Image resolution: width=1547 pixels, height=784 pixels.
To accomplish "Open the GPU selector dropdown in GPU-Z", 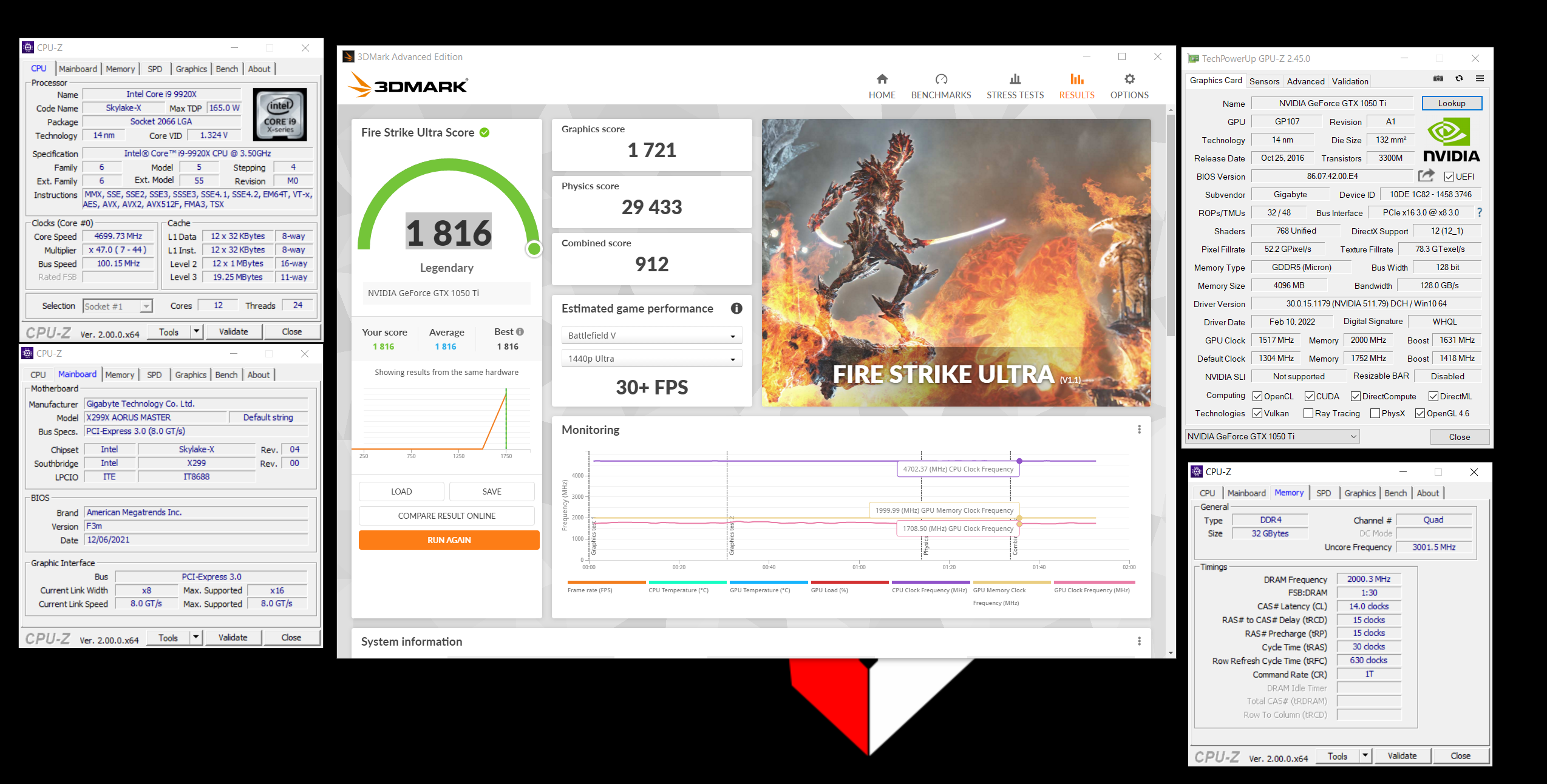I will (1272, 436).
